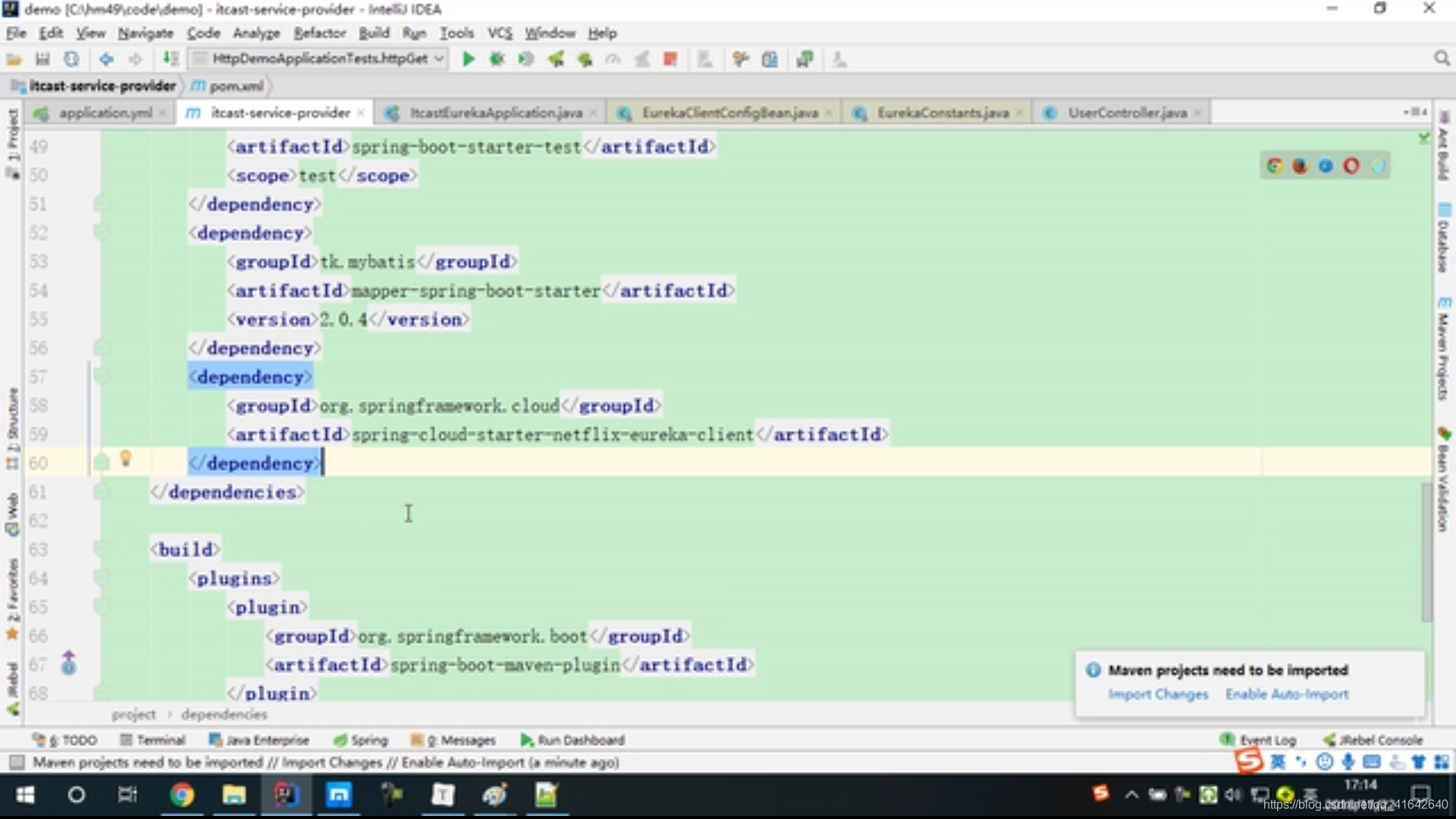Open the Terminal tool window
Screen dimensions: 1456x819
click(x=152, y=739)
